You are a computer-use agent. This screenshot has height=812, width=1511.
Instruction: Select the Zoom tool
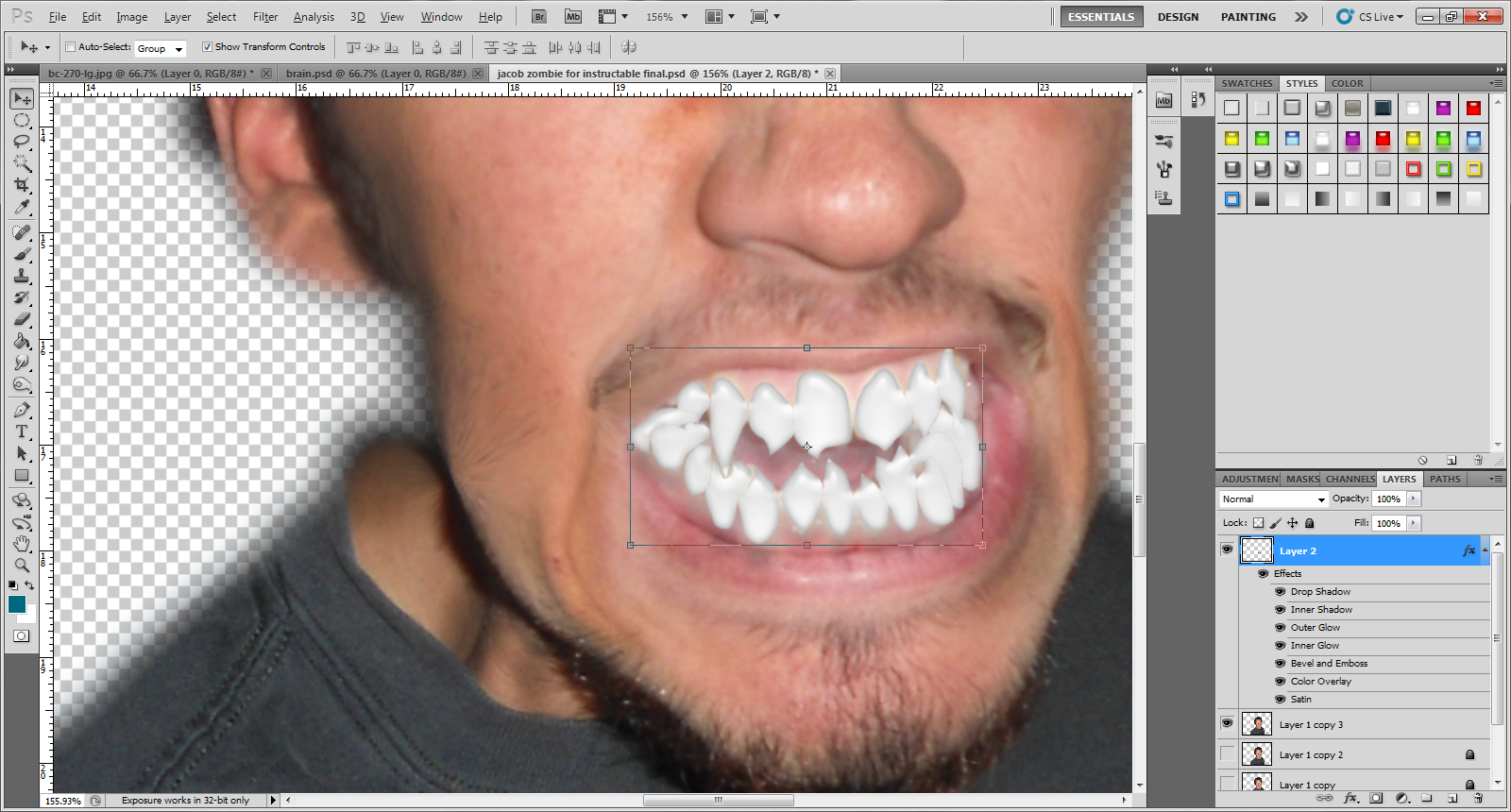[22, 566]
